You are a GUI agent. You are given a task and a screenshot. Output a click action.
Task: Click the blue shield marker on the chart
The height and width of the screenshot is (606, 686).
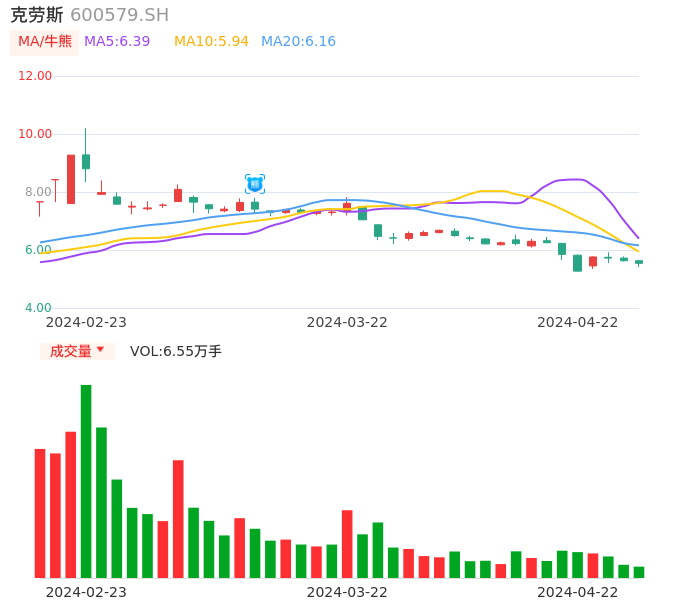255,184
